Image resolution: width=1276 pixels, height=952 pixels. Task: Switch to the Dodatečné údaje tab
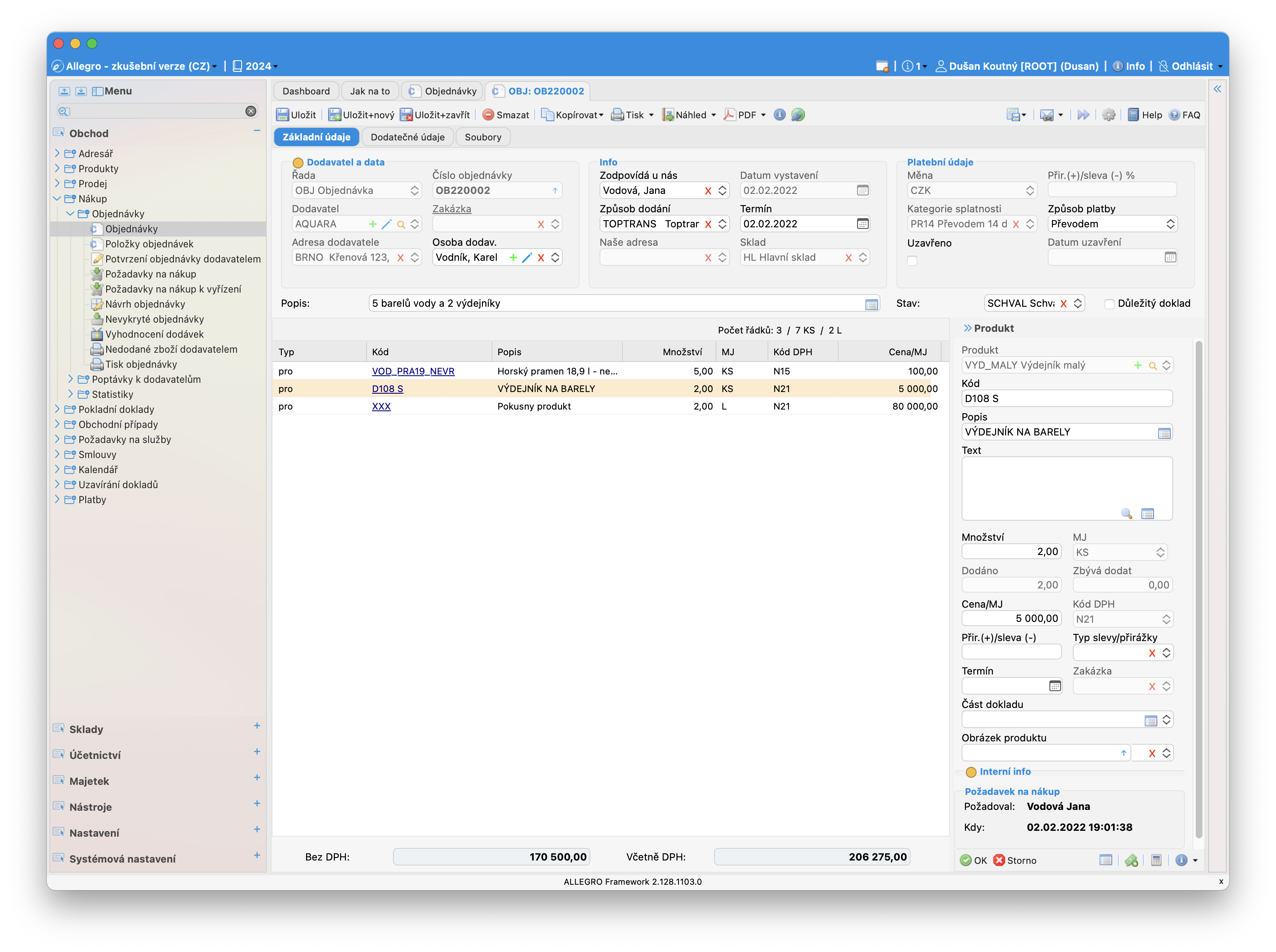pyautogui.click(x=407, y=137)
